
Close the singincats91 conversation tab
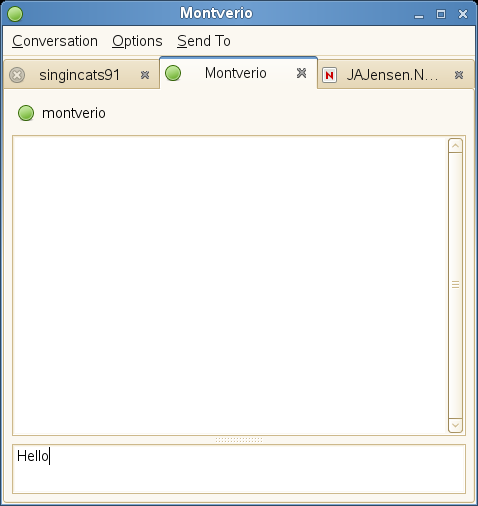click(x=145, y=75)
